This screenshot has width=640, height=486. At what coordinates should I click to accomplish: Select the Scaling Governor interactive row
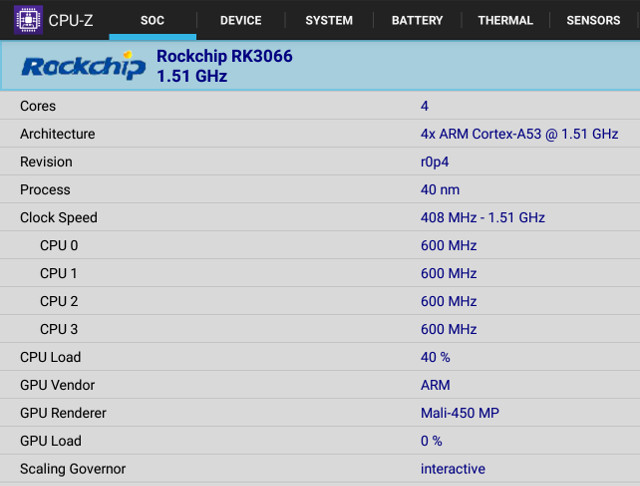click(x=320, y=468)
